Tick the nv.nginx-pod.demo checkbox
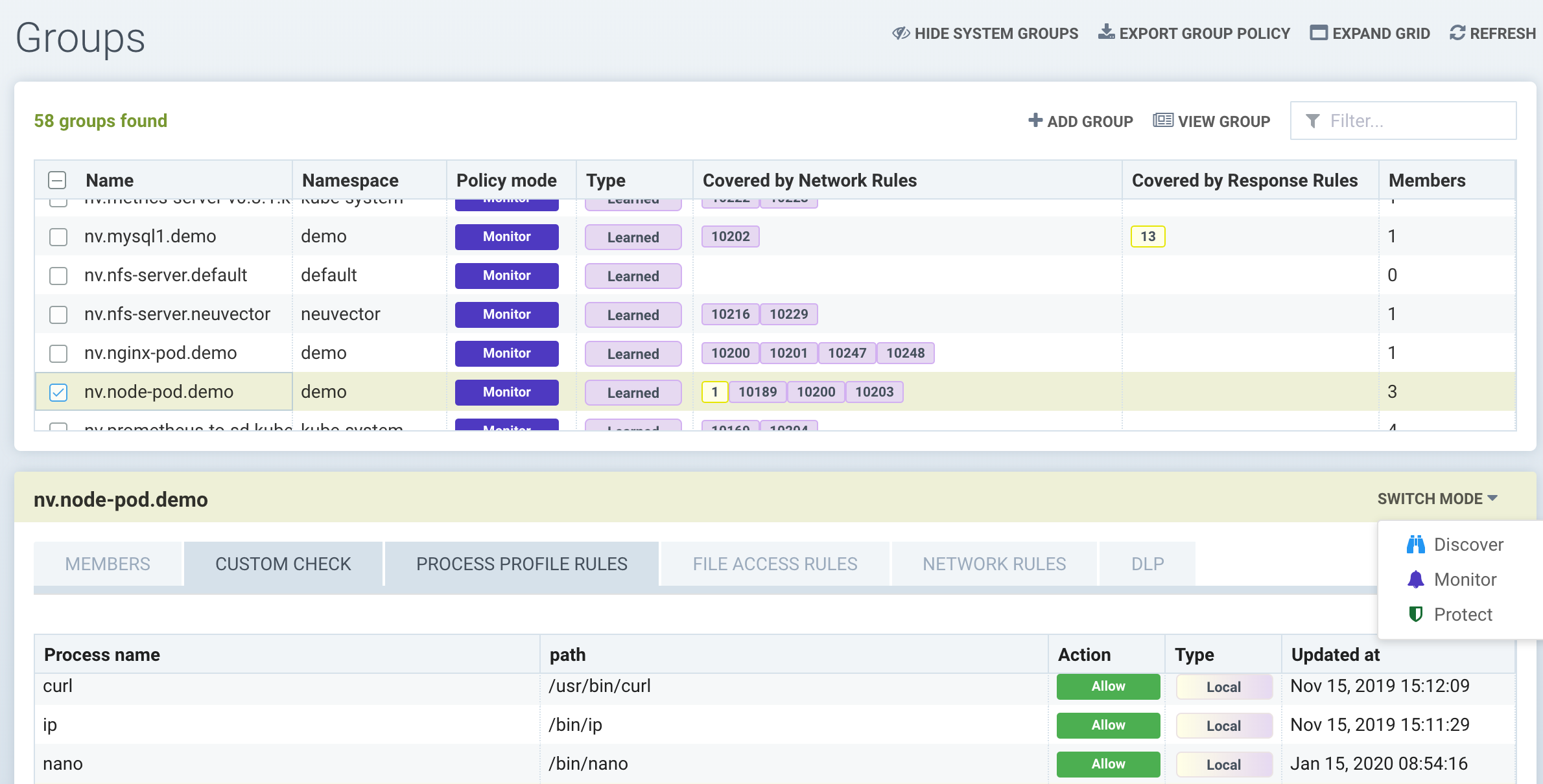This screenshot has height=784, width=1543. 58,353
